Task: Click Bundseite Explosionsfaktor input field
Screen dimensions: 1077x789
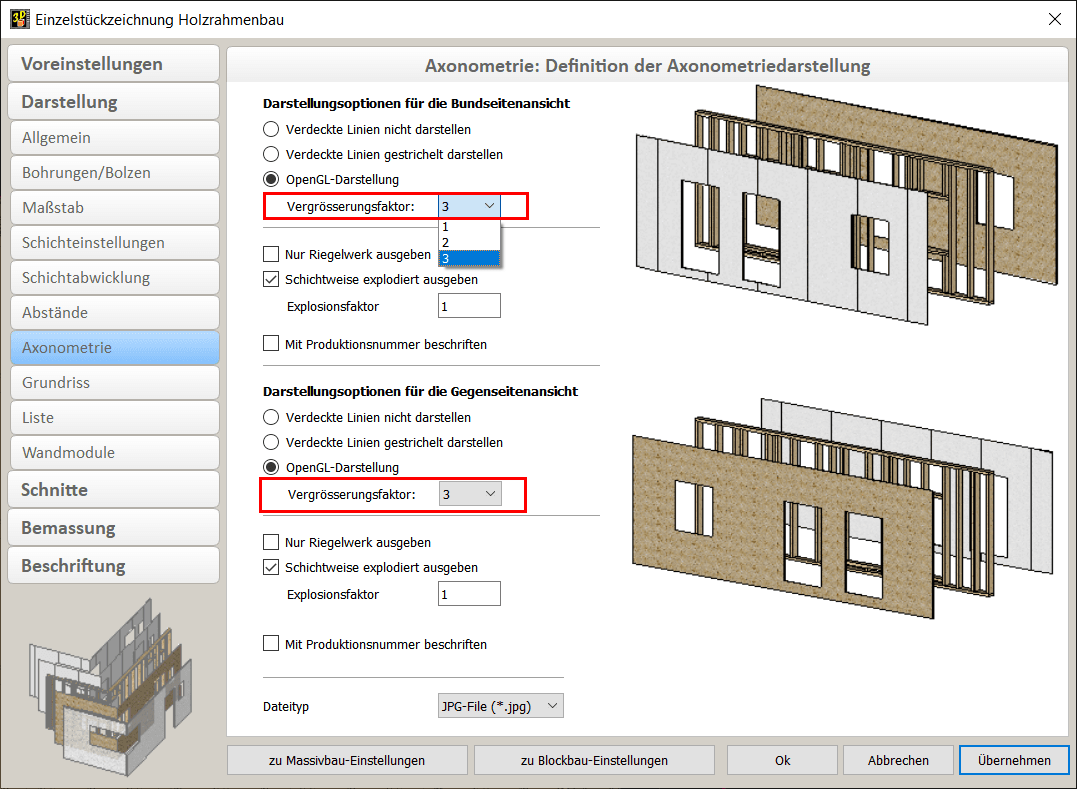Action: click(469, 306)
